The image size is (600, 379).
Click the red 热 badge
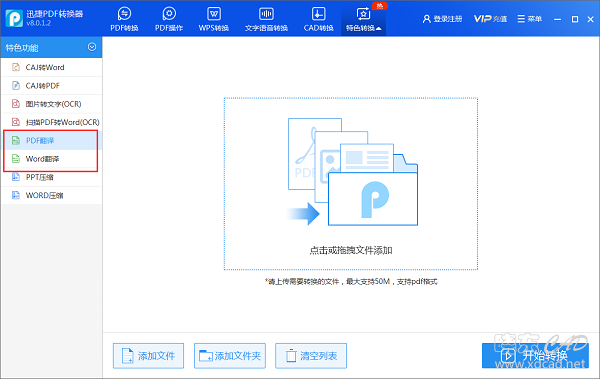380,6
